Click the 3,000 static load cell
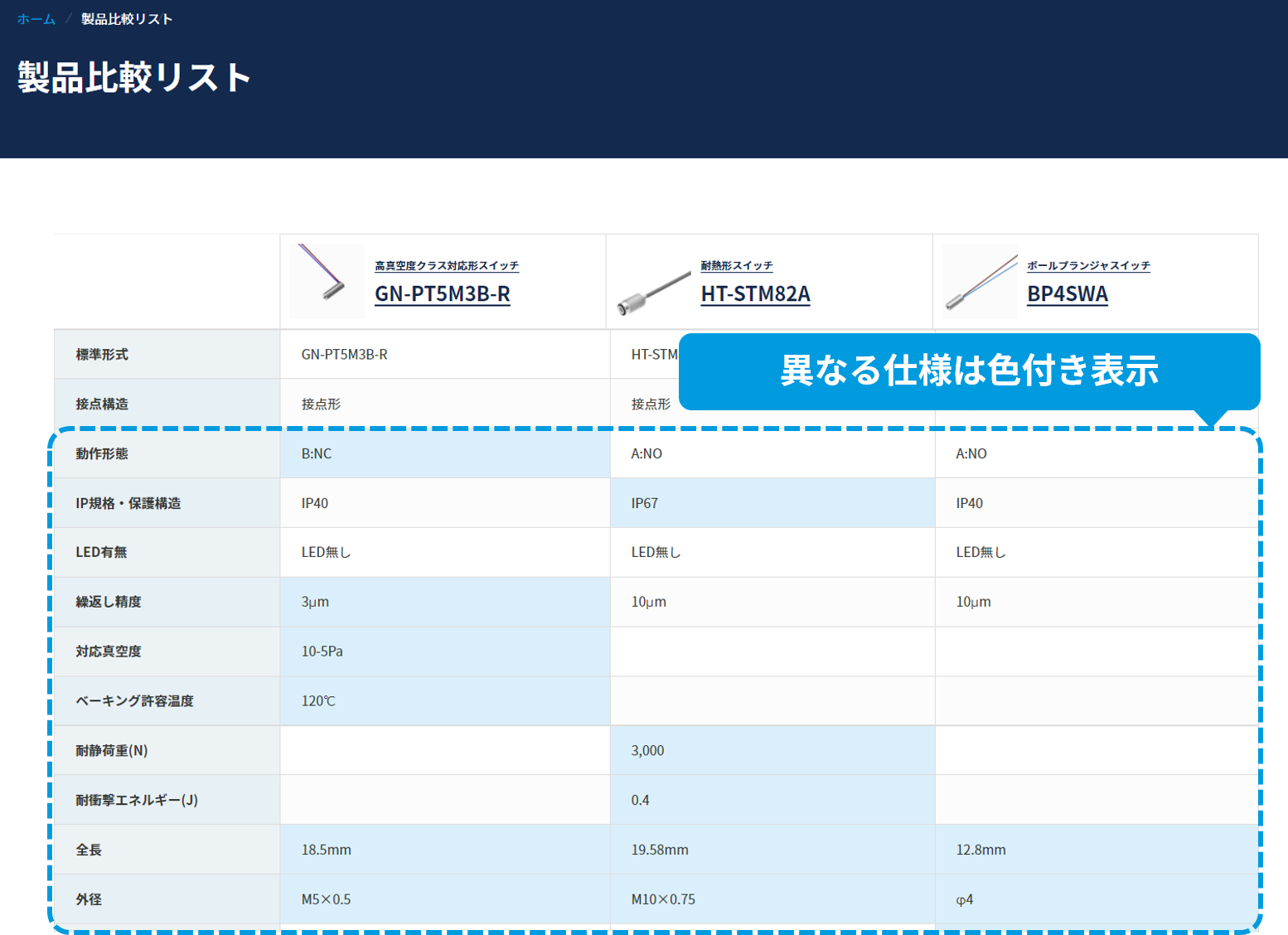 point(772,751)
